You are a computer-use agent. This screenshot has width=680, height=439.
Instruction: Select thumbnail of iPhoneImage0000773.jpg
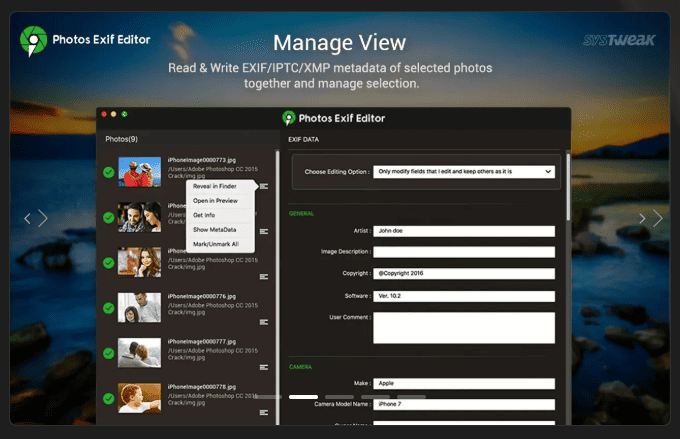(139, 172)
